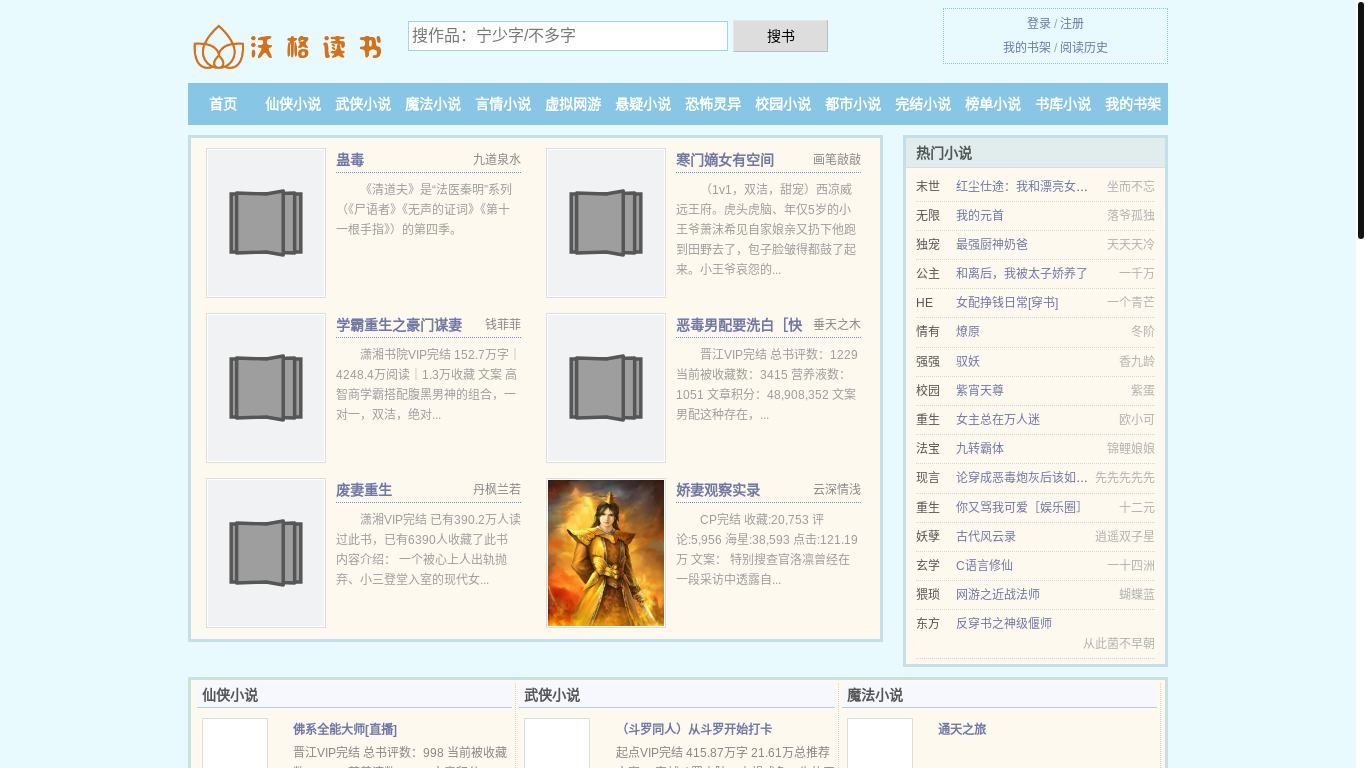Click the 通天之旅 cover thumbnail
This screenshot has height=768, width=1366.
(x=880, y=743)
